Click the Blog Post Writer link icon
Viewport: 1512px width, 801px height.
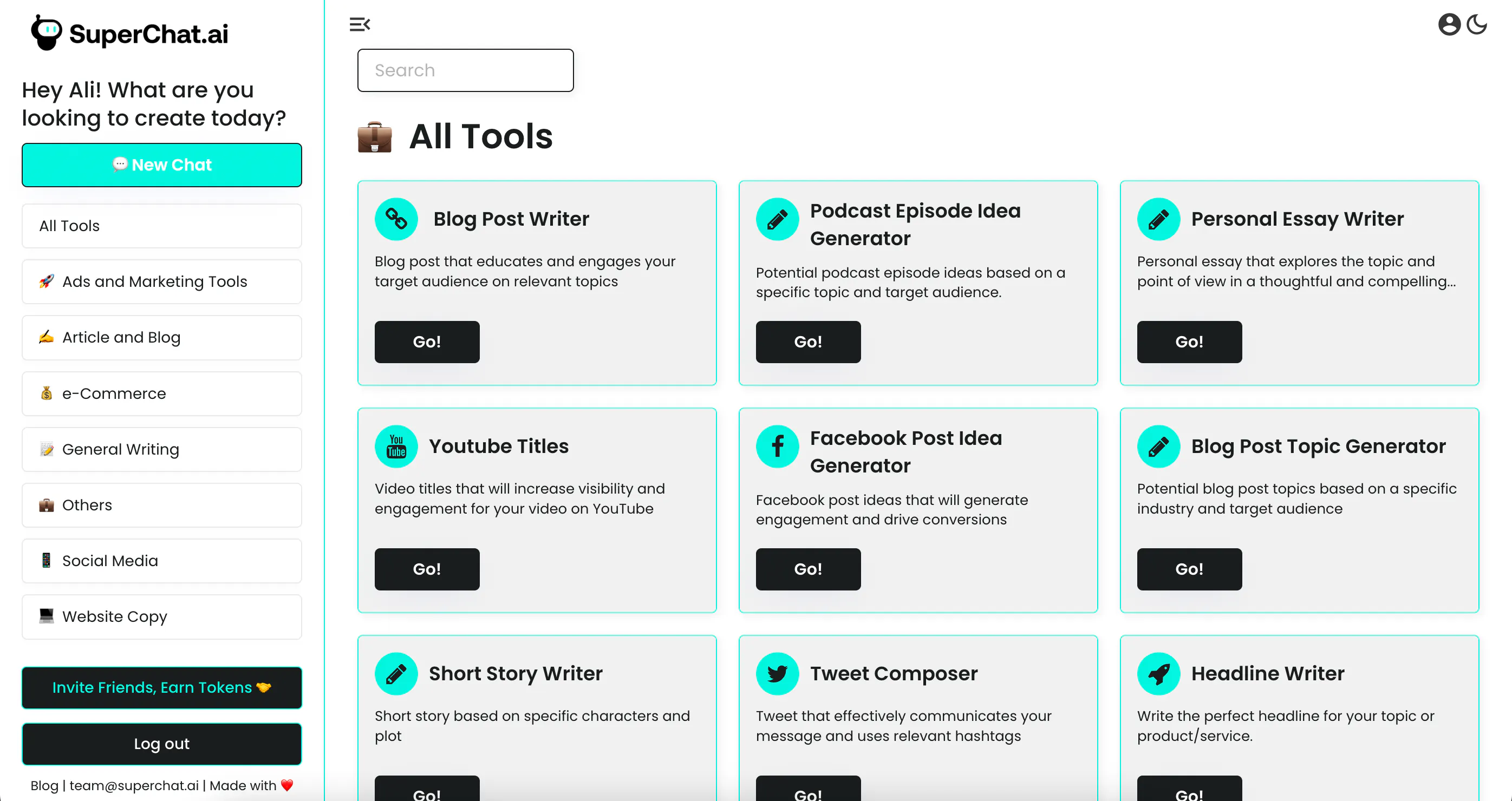click(396, 219)
